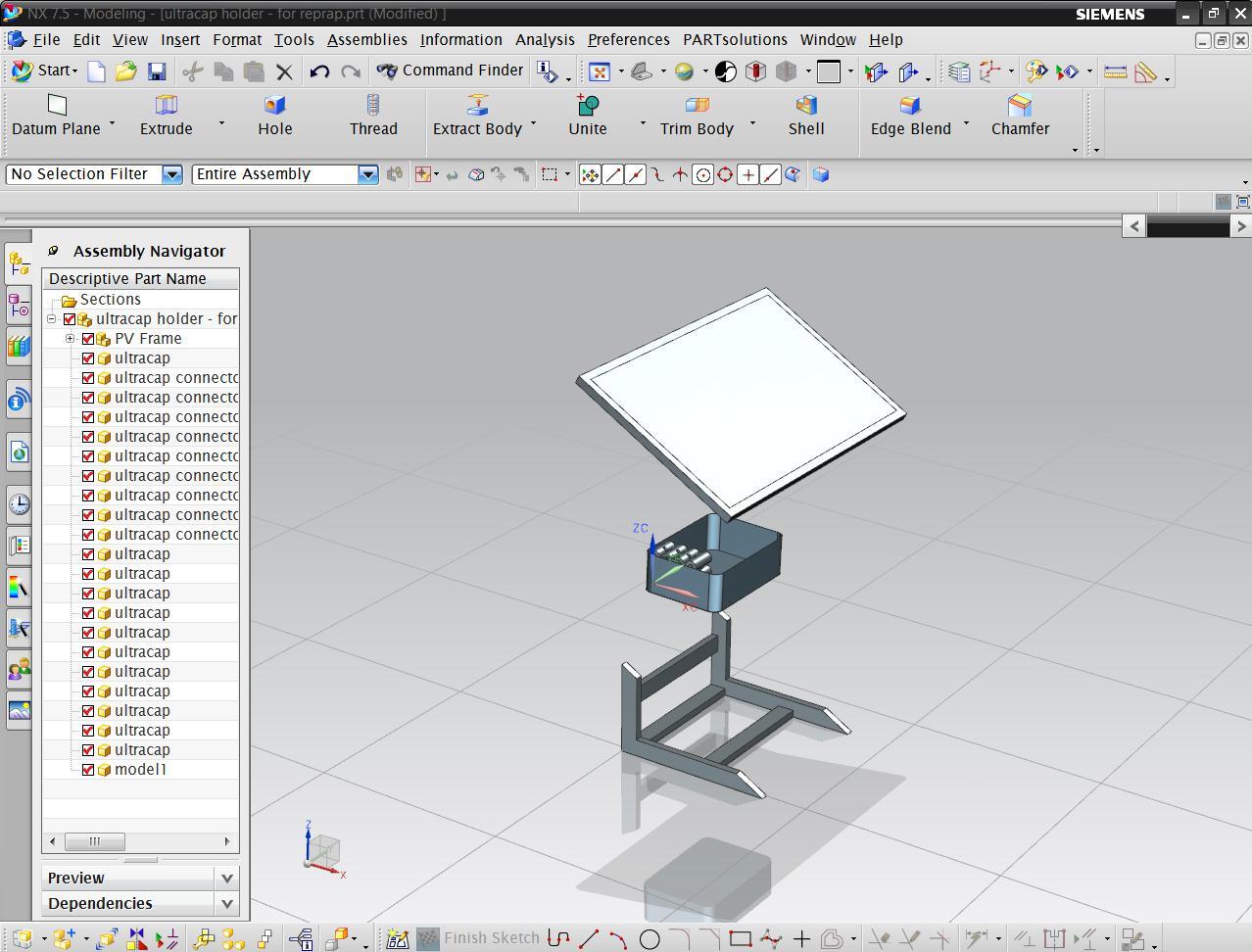Click the Undo arrow icon

(318, 71)
